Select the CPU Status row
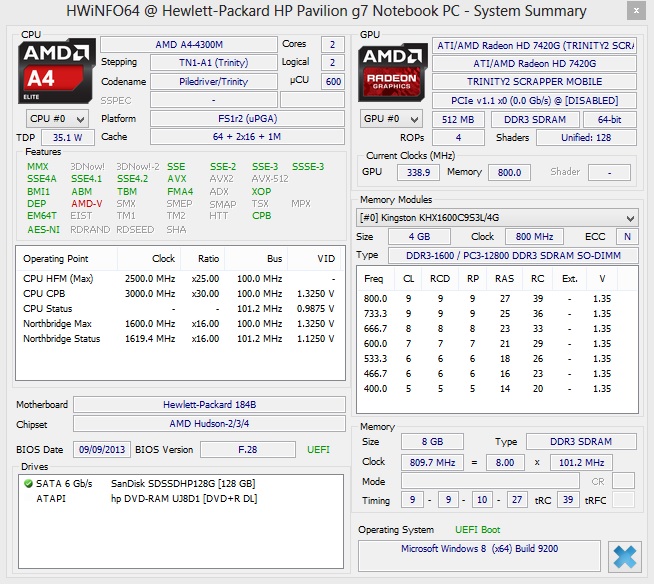The image size is (654, 584). (179, 309)
